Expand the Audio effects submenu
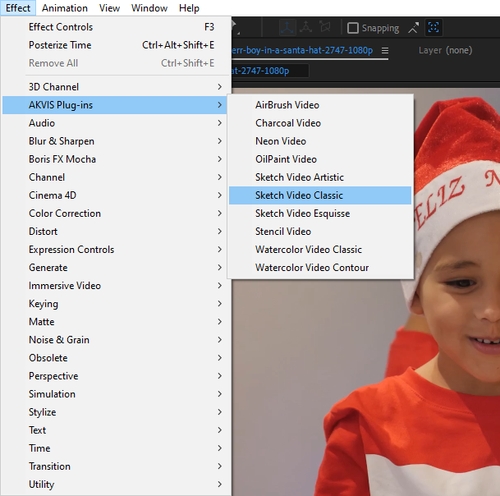The height and width of the screenshot is (496, 500). [115, 123]
